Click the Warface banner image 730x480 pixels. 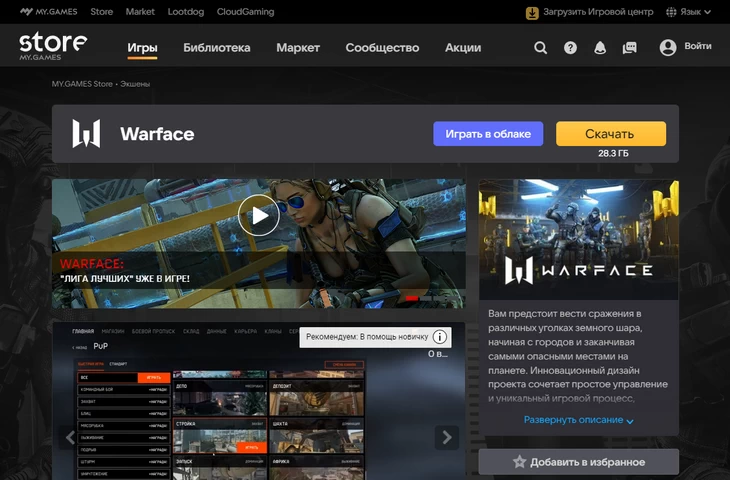coord(579,239)
